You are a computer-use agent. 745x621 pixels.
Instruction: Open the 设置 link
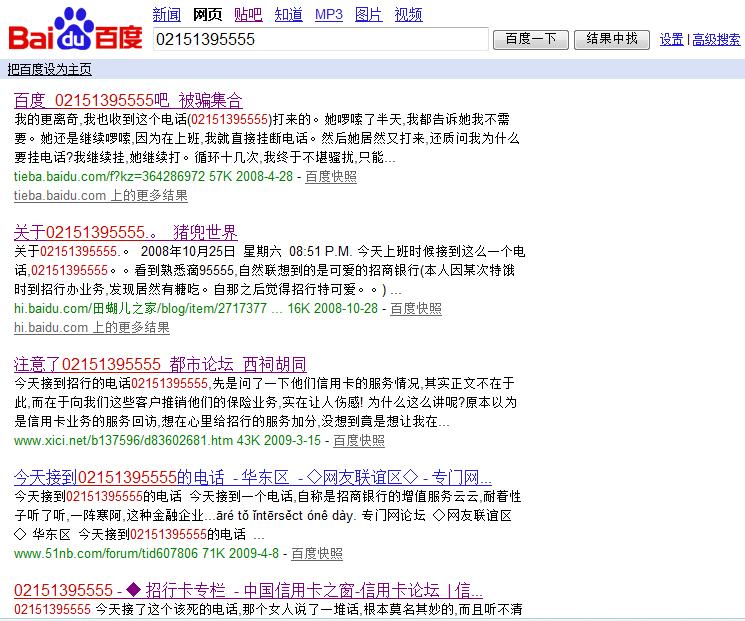[671, 39]
